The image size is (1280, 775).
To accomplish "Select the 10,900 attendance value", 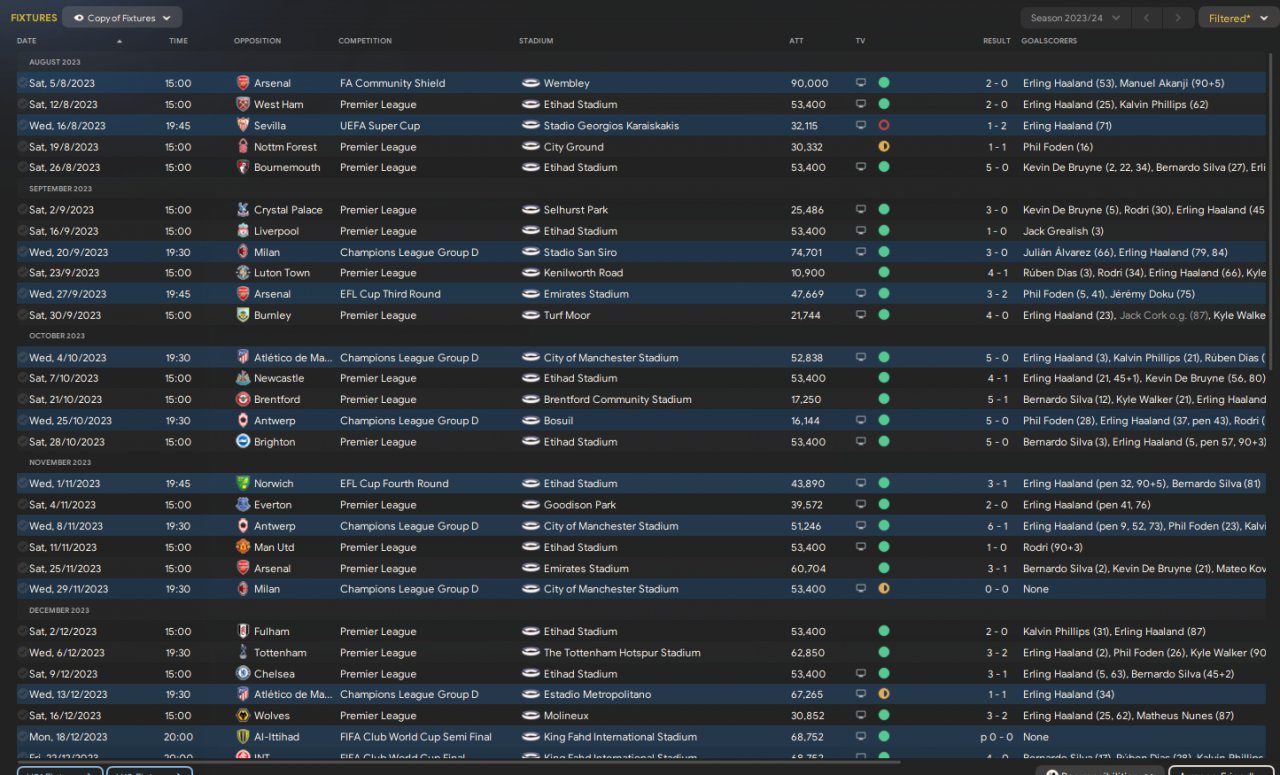I will pyautogui.click(x=808, y=273).
